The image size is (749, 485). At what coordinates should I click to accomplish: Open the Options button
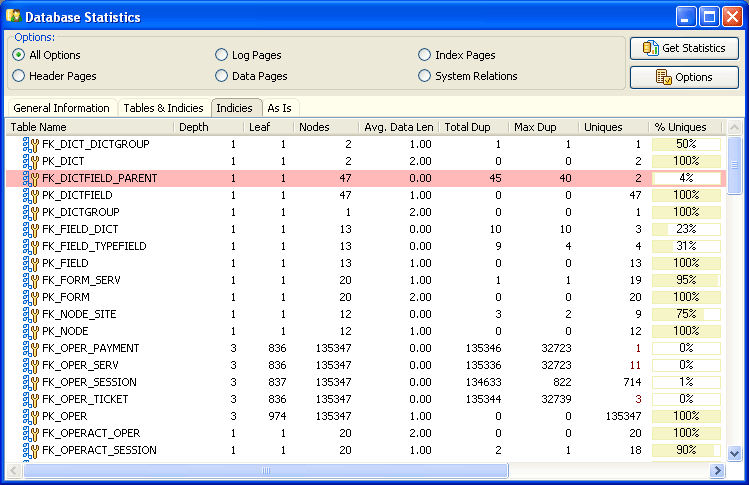[x=684, y=77]
